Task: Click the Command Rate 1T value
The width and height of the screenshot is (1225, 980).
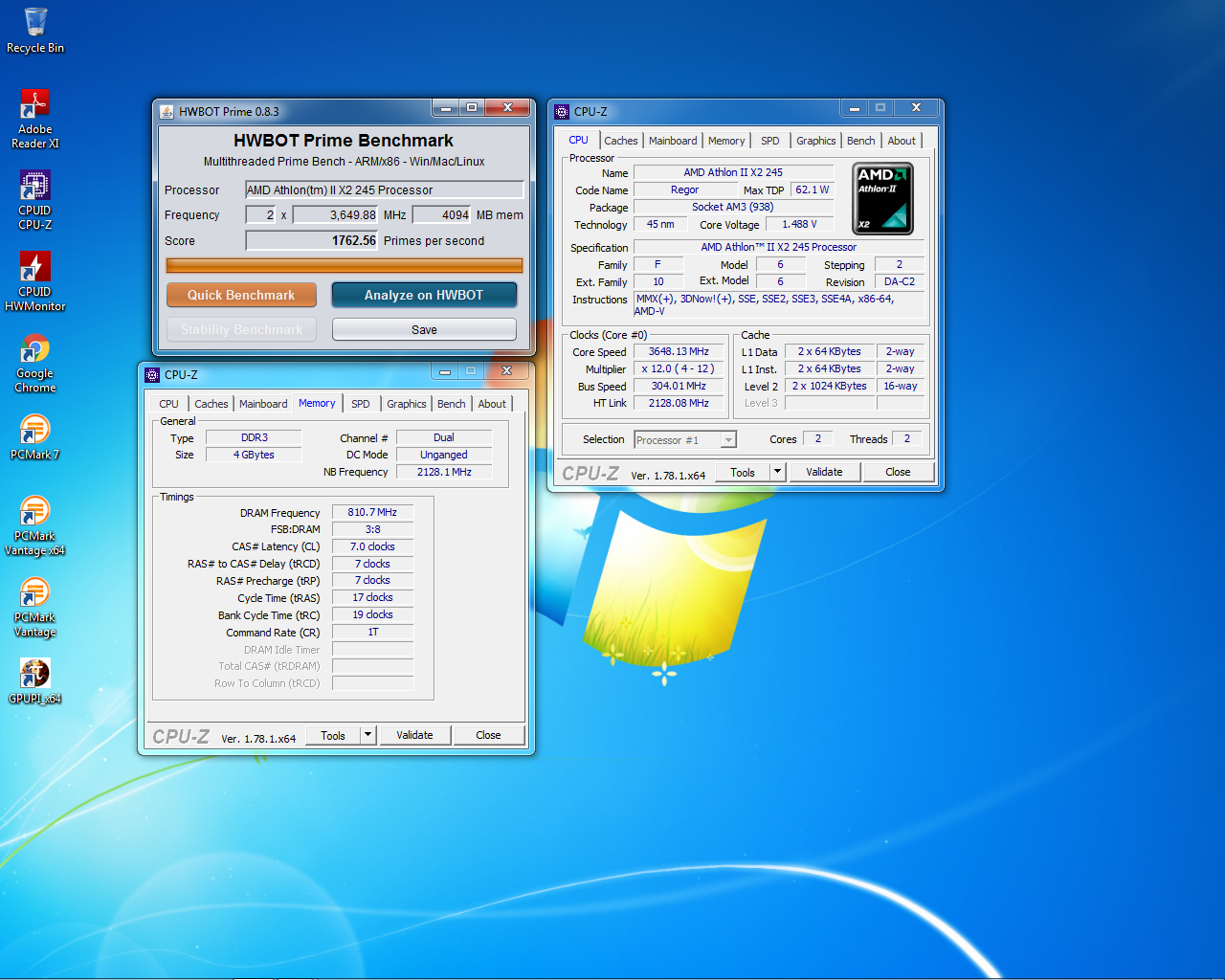Action: [372, 632]
